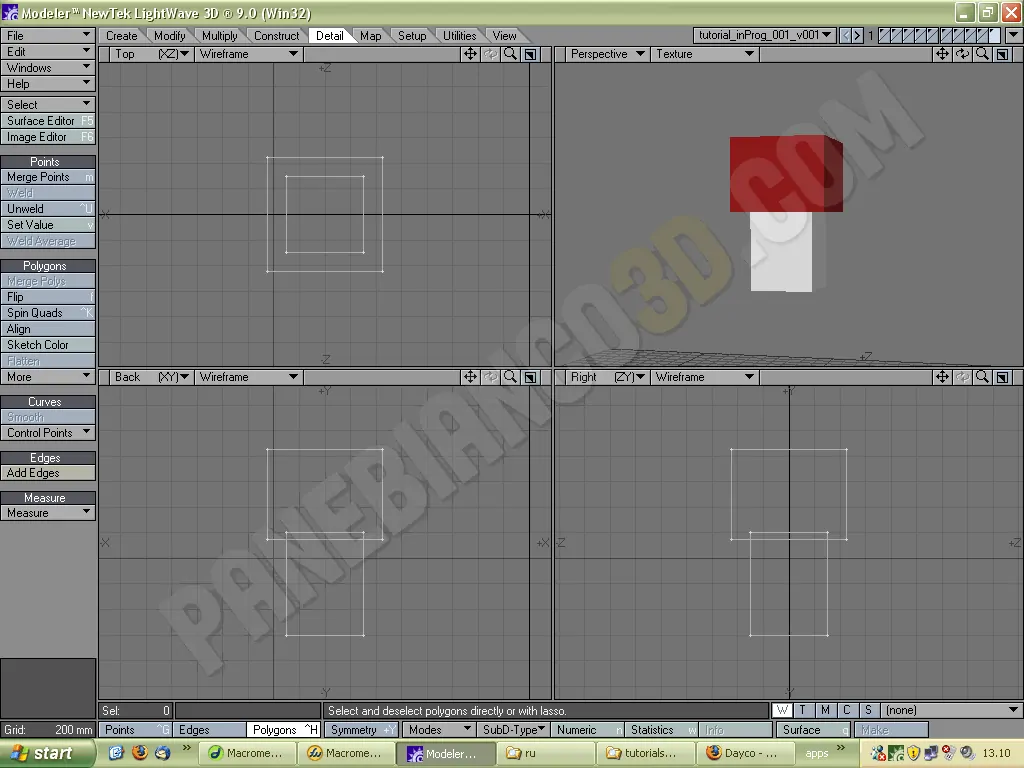This screenshot has height=768, width=1024.
Task: Maximize the Back viewport with its corner icon
Action: tap(531, 377)
